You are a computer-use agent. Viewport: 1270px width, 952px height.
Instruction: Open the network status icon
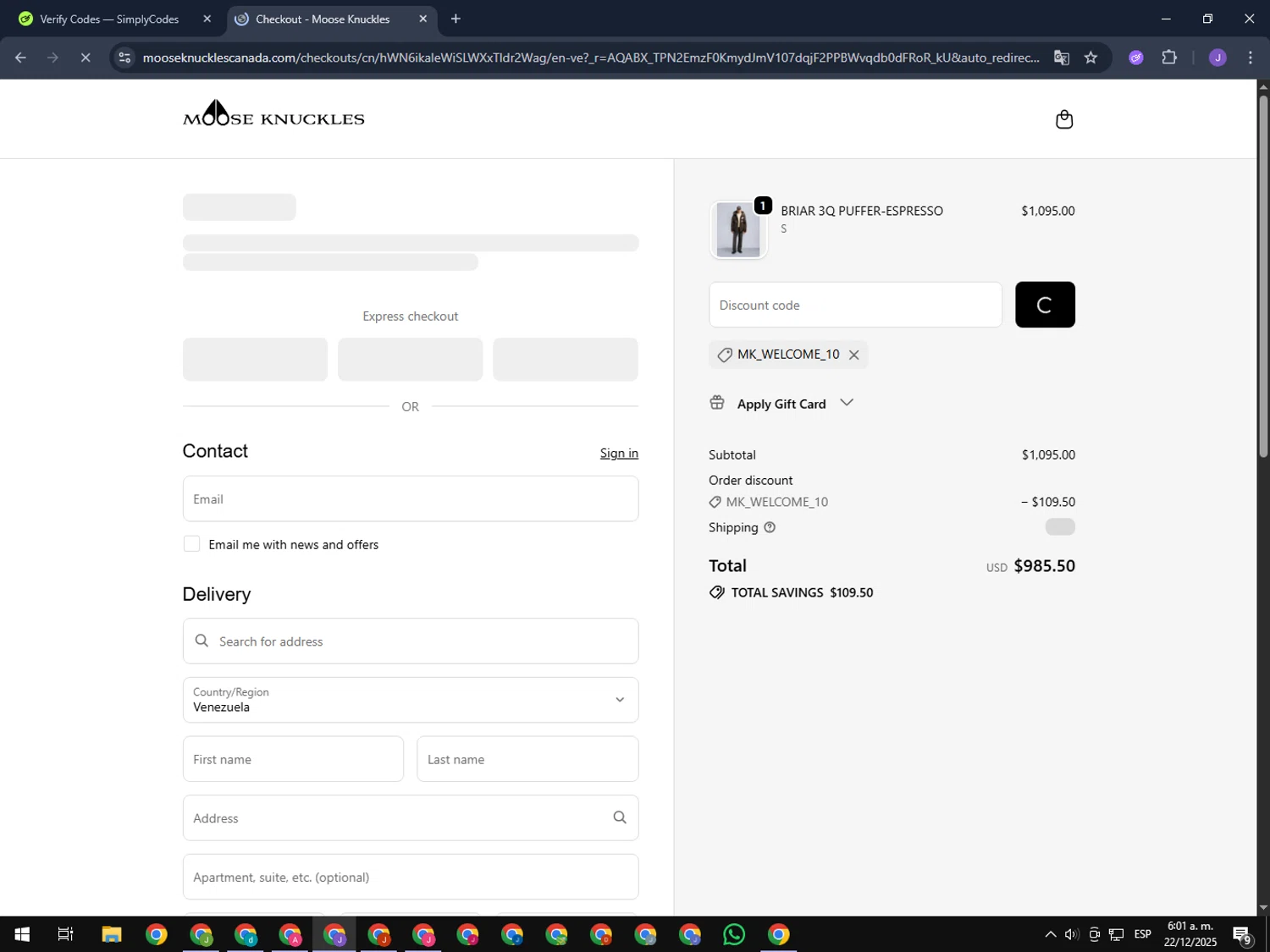1116,934
